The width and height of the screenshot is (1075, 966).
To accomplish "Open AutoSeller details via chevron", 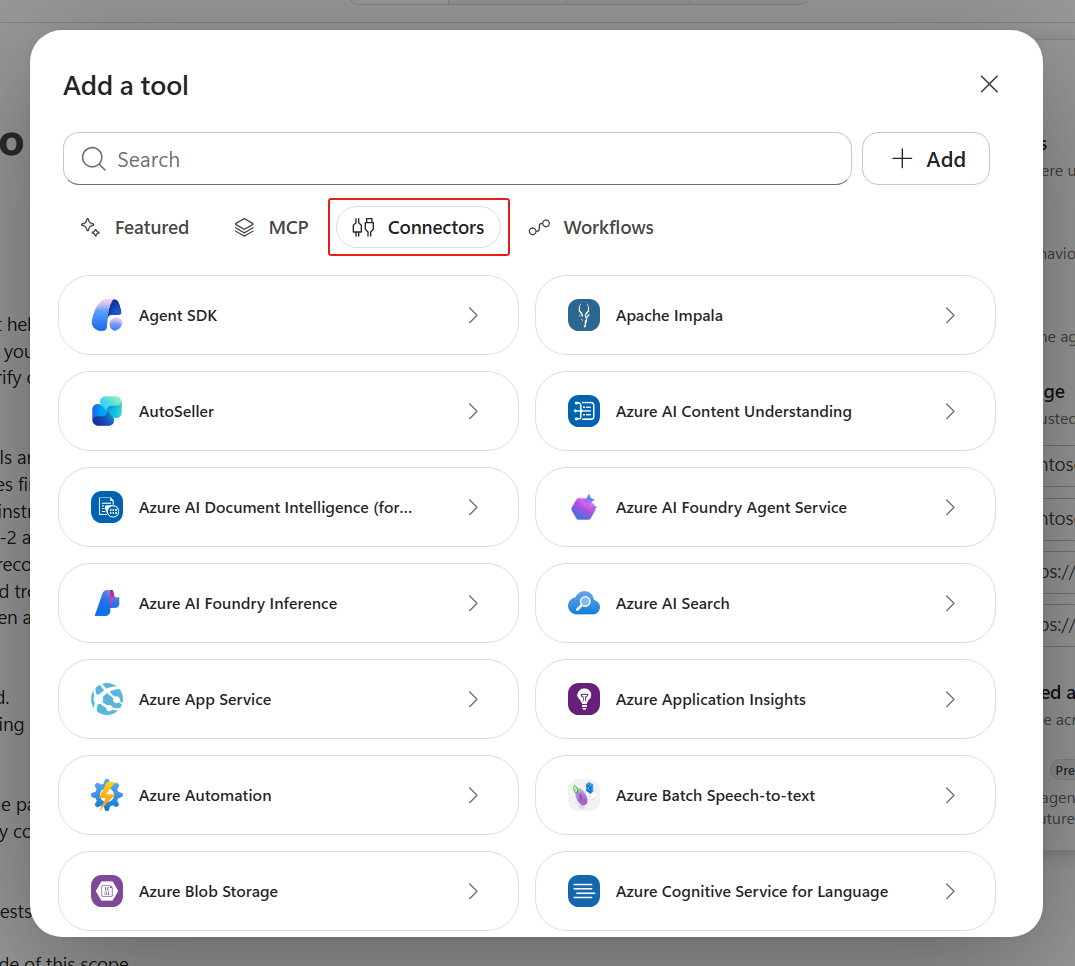I will pos(473,411).
